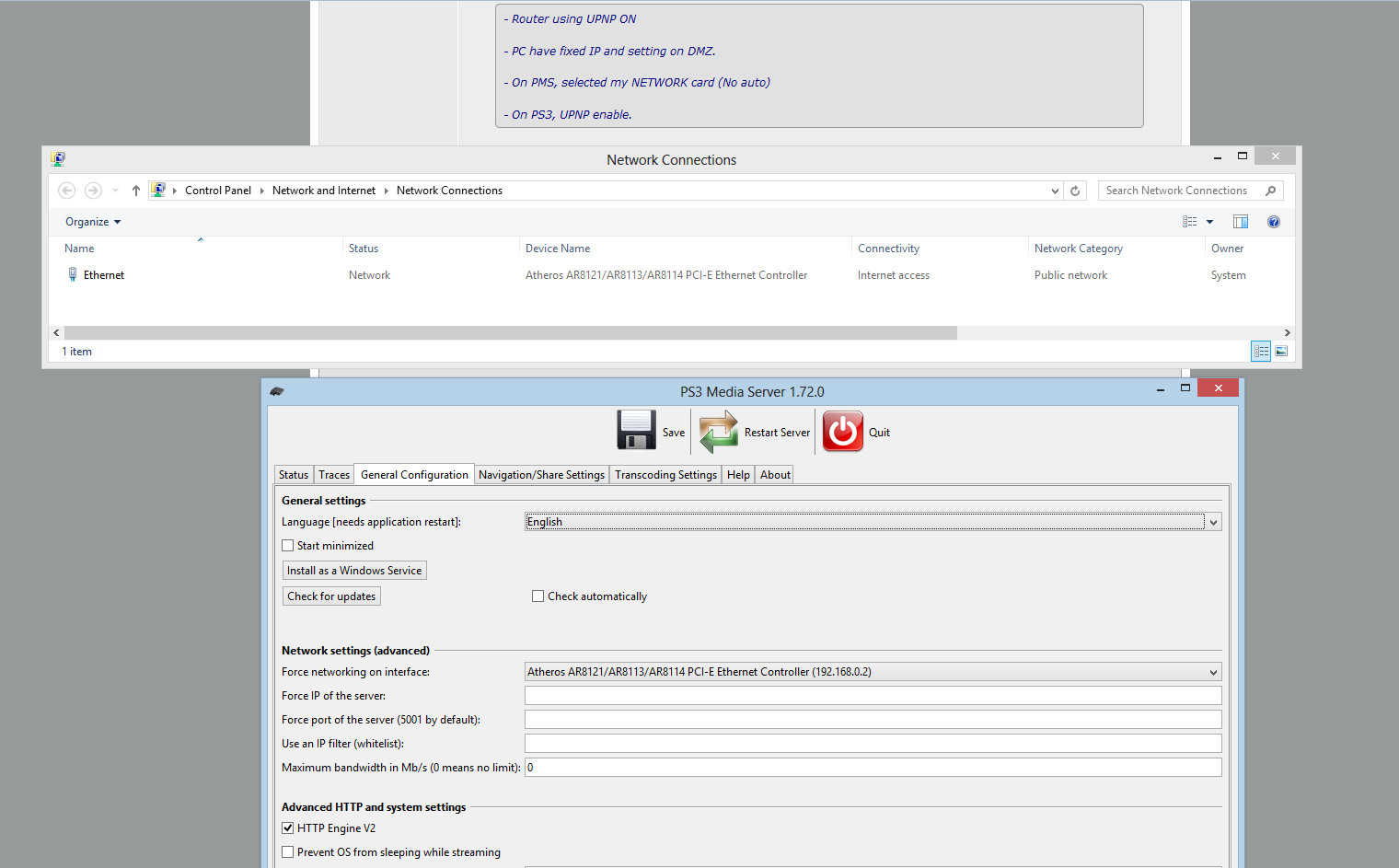This screenshot has height=868, width=1399.
Task: Open the Help tab
Action: click(x=738, y=475)
